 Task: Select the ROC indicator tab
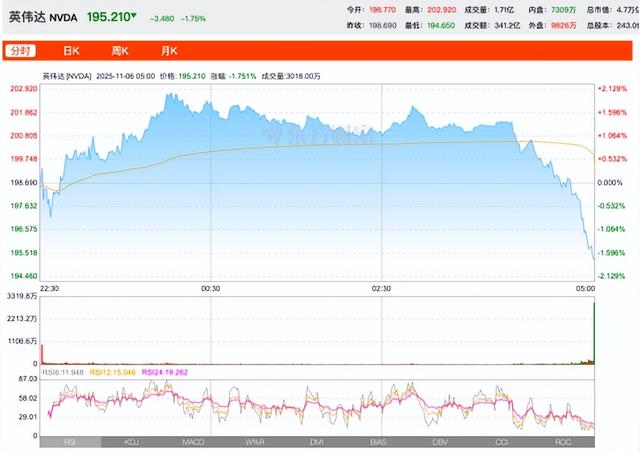pyautogui.click(x=563, y=442)
